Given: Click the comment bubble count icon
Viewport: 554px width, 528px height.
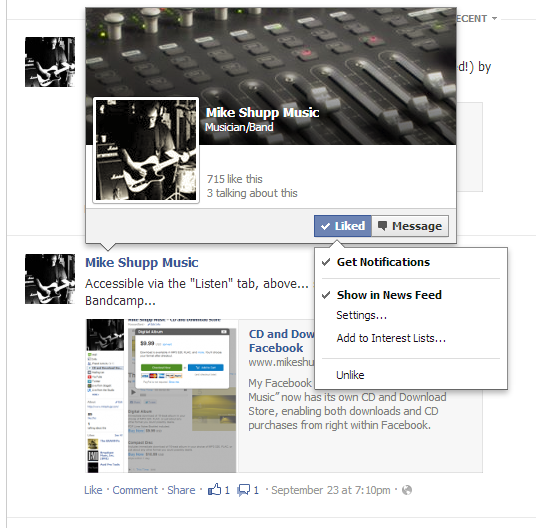Looking at the screenshot, I should click(x=243, y=490).
